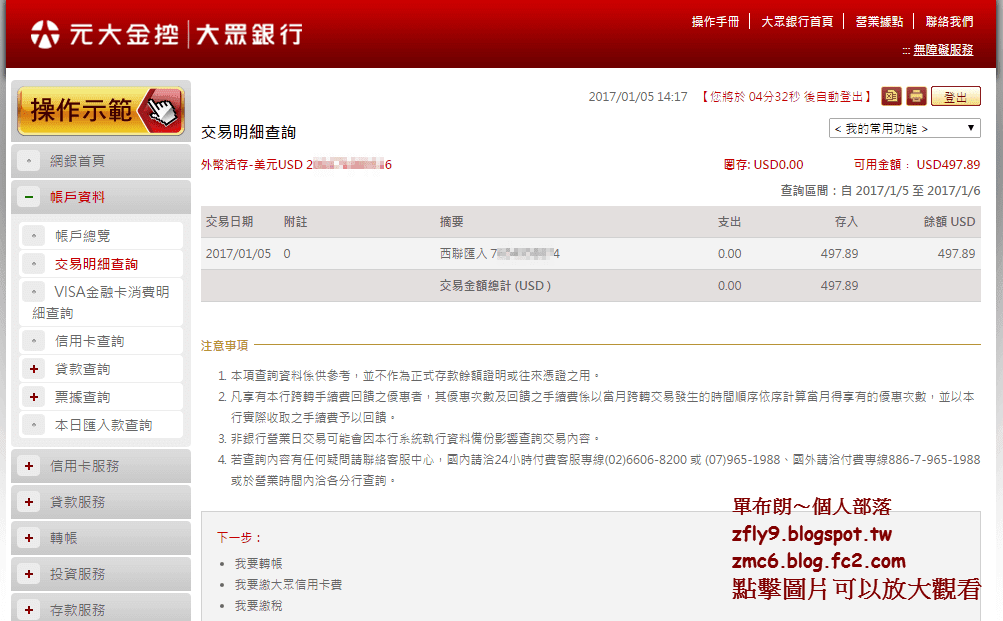Click the bullet icon beside 信用卡查詢
Image resolution: width=1003 pixels, height=621 pixels.
click(x=34, y=341)
